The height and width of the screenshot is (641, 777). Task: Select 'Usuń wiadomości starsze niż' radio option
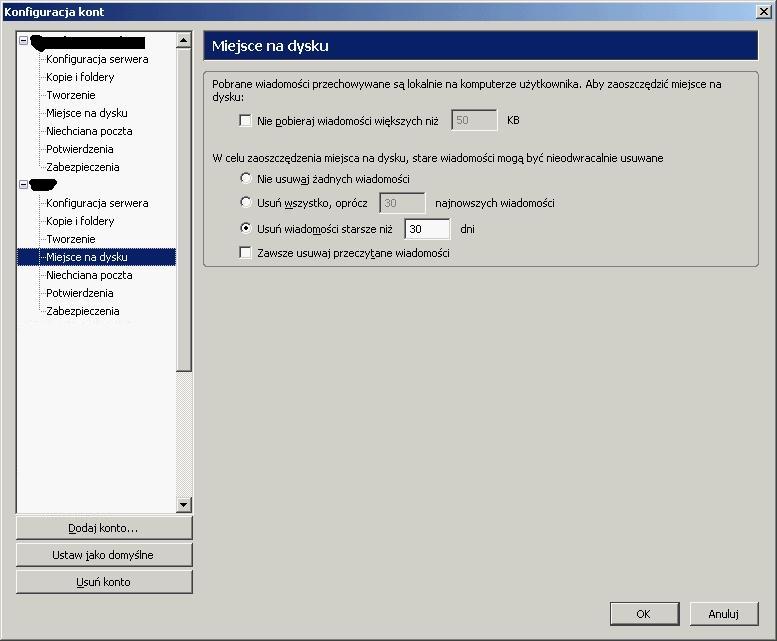click(245, 228)
